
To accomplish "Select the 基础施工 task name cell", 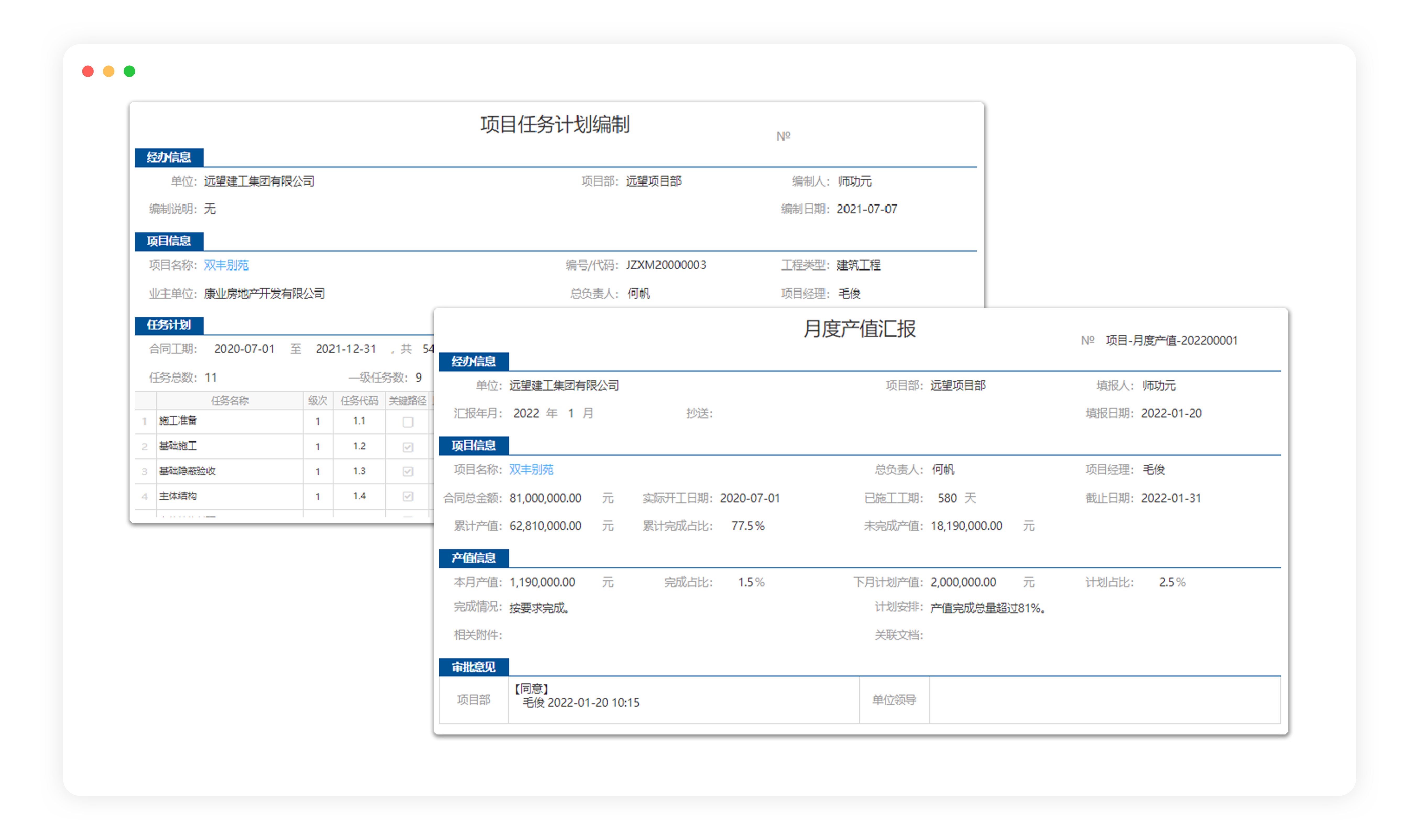I will [x=230, y=447].
